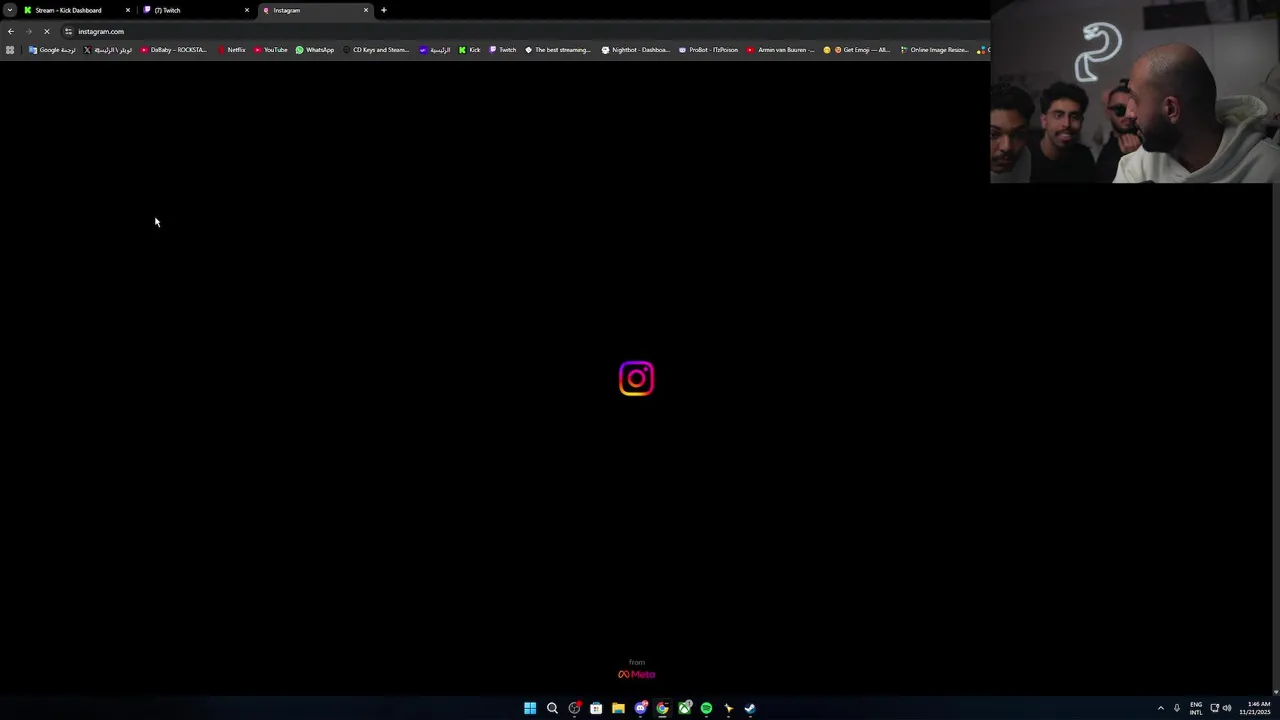Open the Windows Start menu

pyautogui.click(x=530, y=708)
